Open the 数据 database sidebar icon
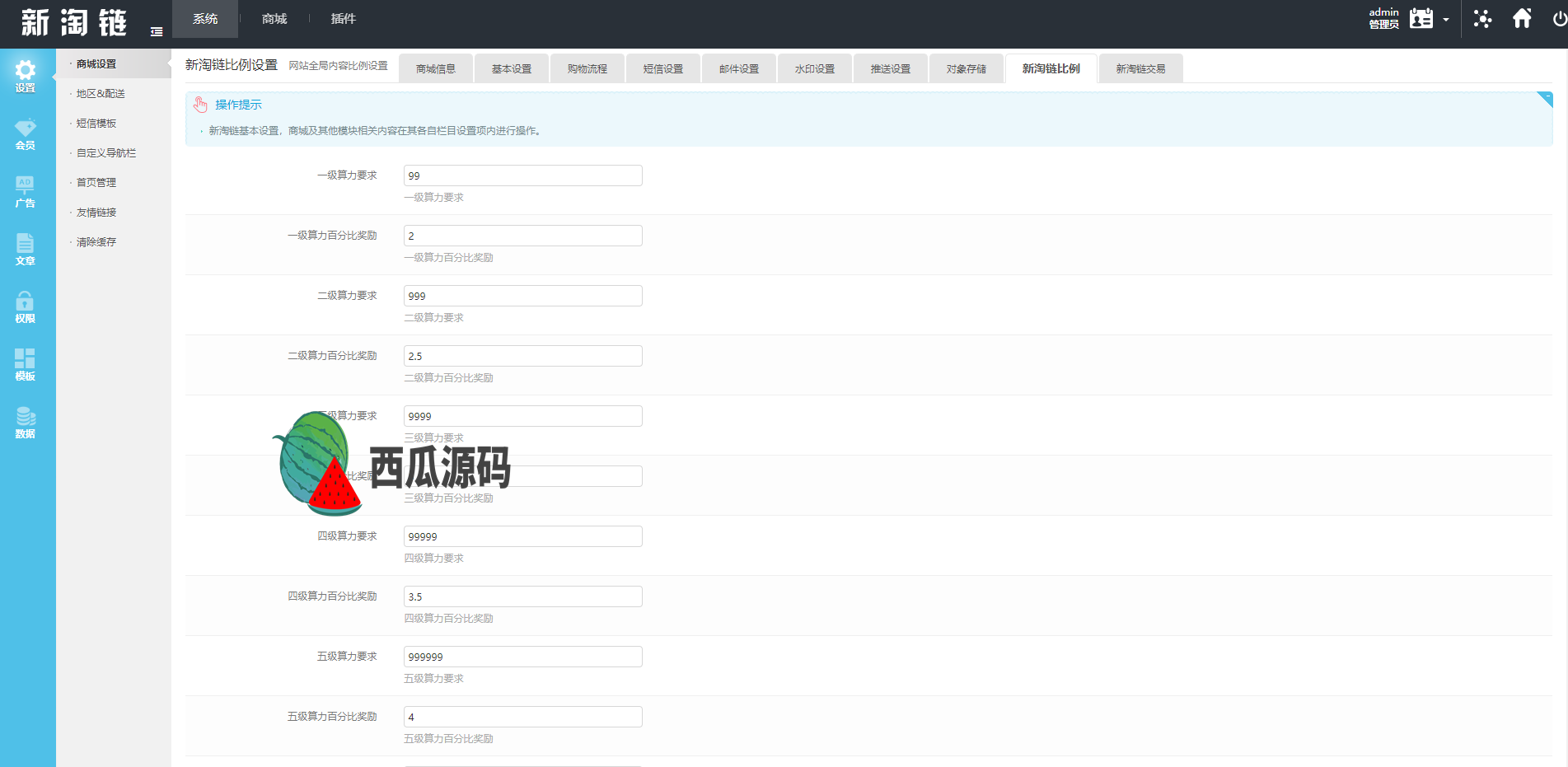The image size is (1568, 767). click(26, 423)
